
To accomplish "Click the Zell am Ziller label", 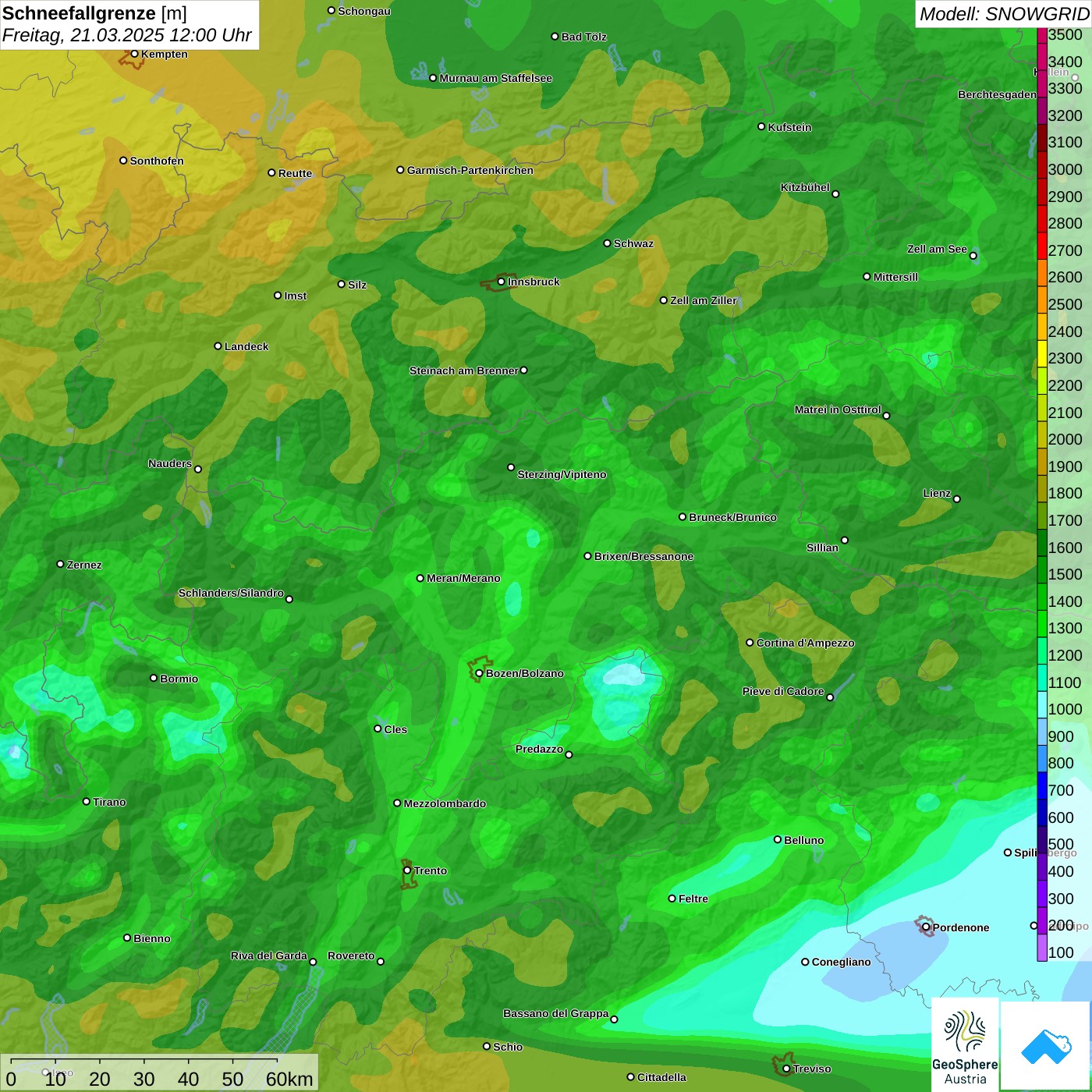I will coord(704,300).
